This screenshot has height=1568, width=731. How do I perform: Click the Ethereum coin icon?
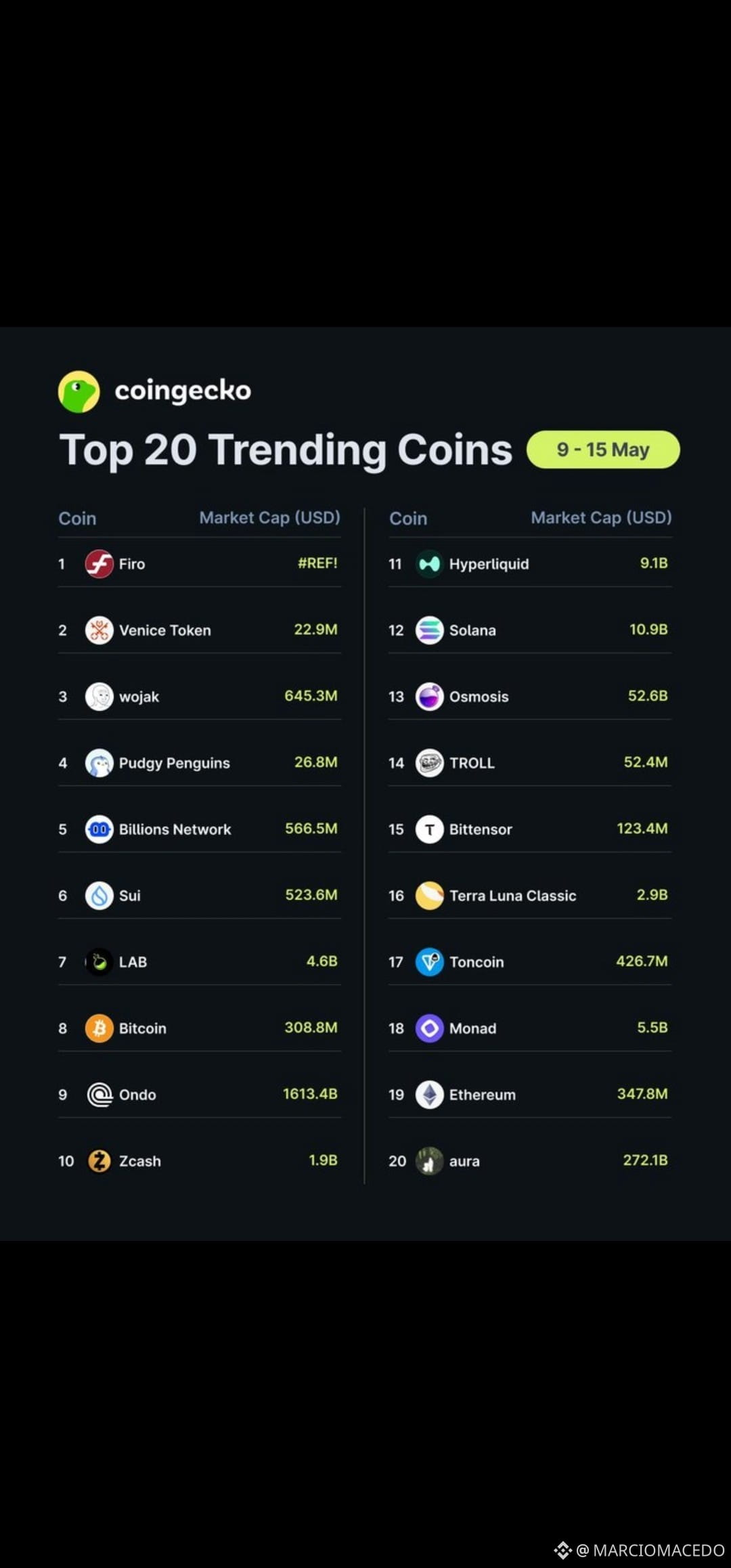click(429, 1094)
